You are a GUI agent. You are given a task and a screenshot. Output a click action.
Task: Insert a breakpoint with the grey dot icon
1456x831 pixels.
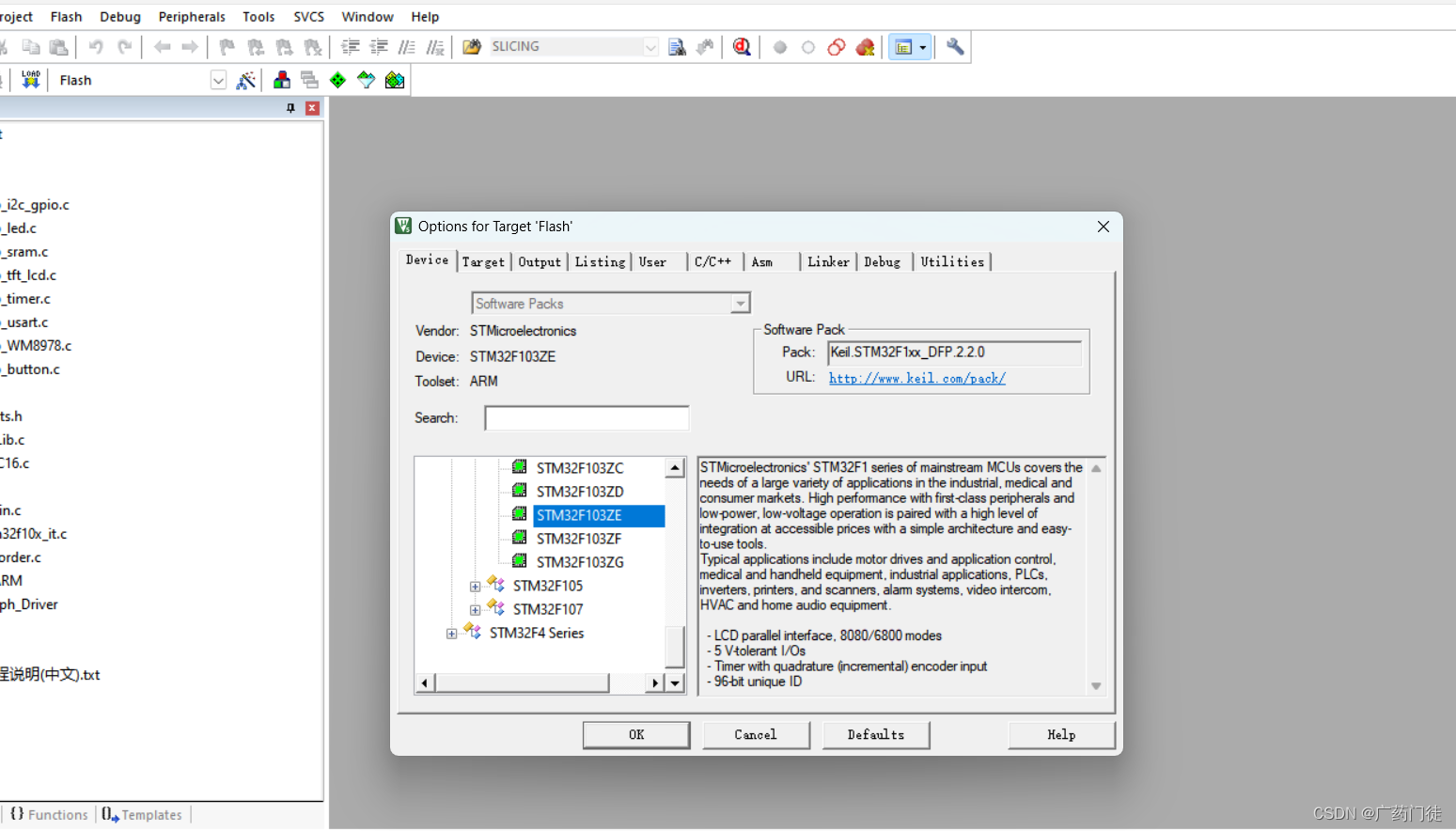pyautogui.click(x=780, y=47)
